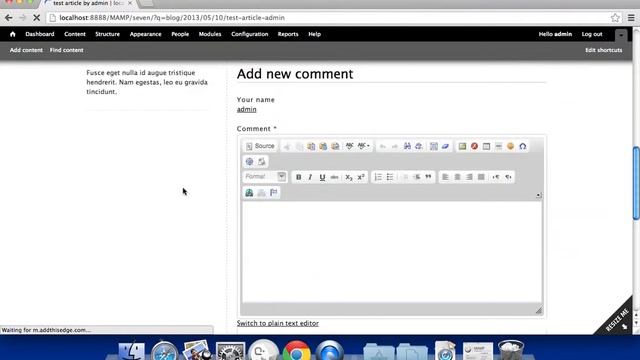Click the Anchor flag icon
The image size is (640, 360).
[x=273, y=193]
